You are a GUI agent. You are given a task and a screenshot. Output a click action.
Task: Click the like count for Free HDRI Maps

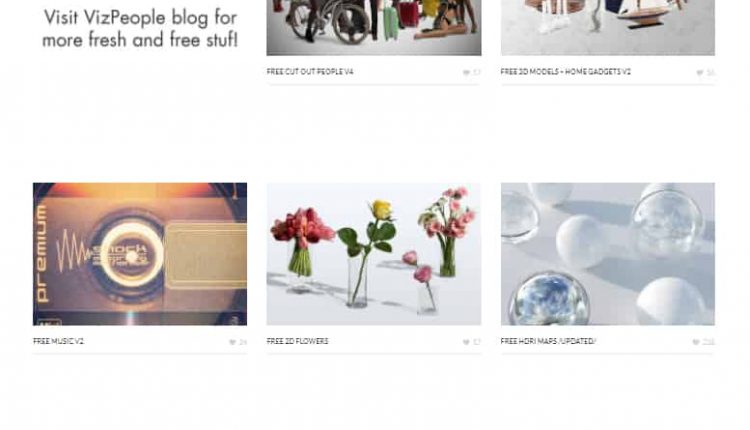click(x=708, y=342)
